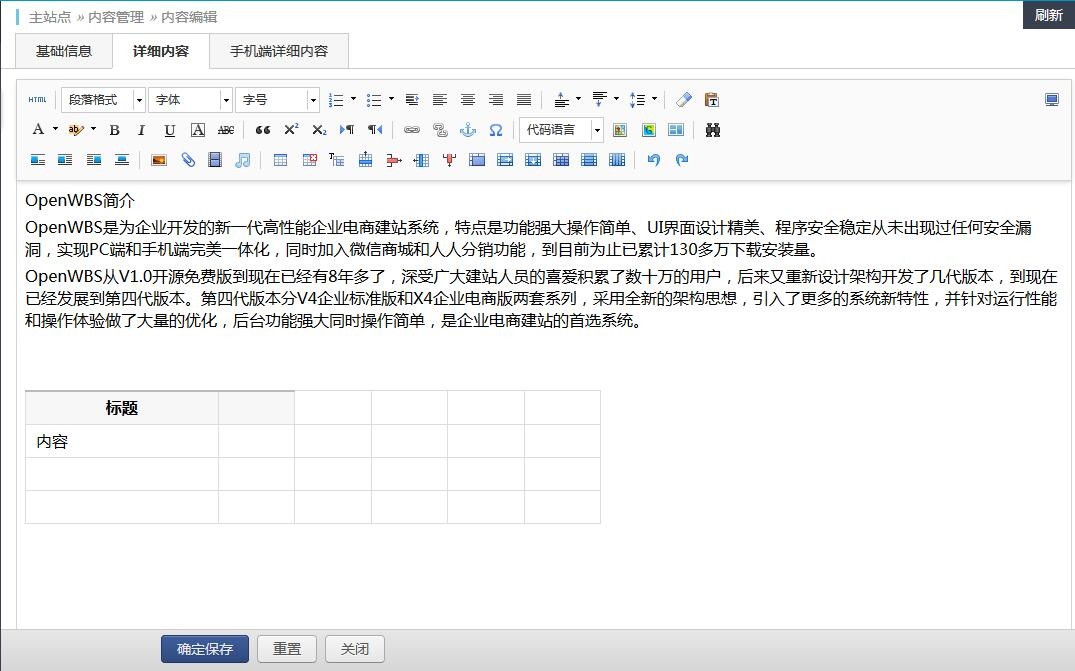
Task: Insert music with the notes icon
Action: pyautogui.click(x=243, y=160)
